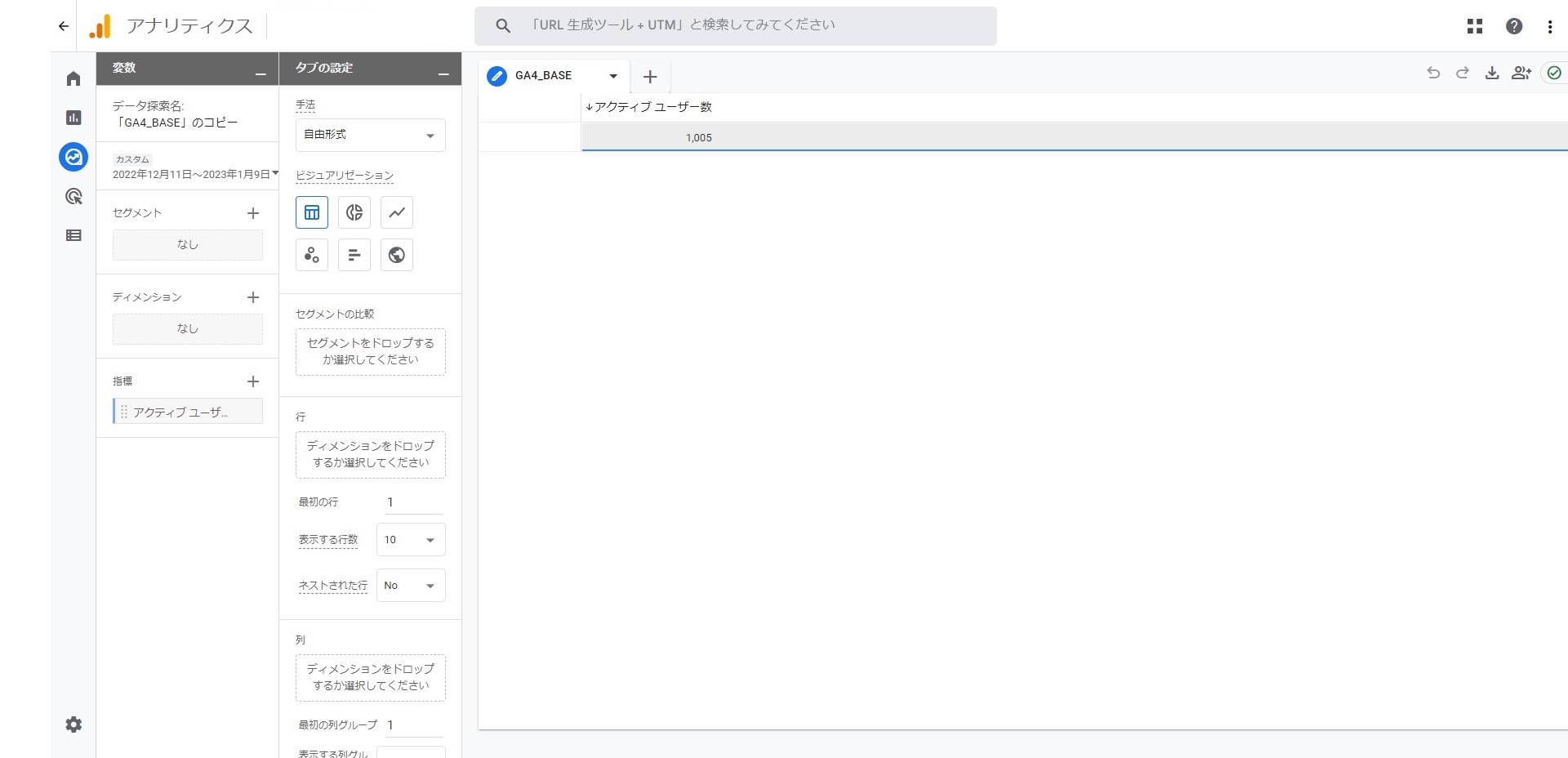Download the exploration data
Image resolution: width=1568 pixels, height=758 pixels.
click(1492, 73)
